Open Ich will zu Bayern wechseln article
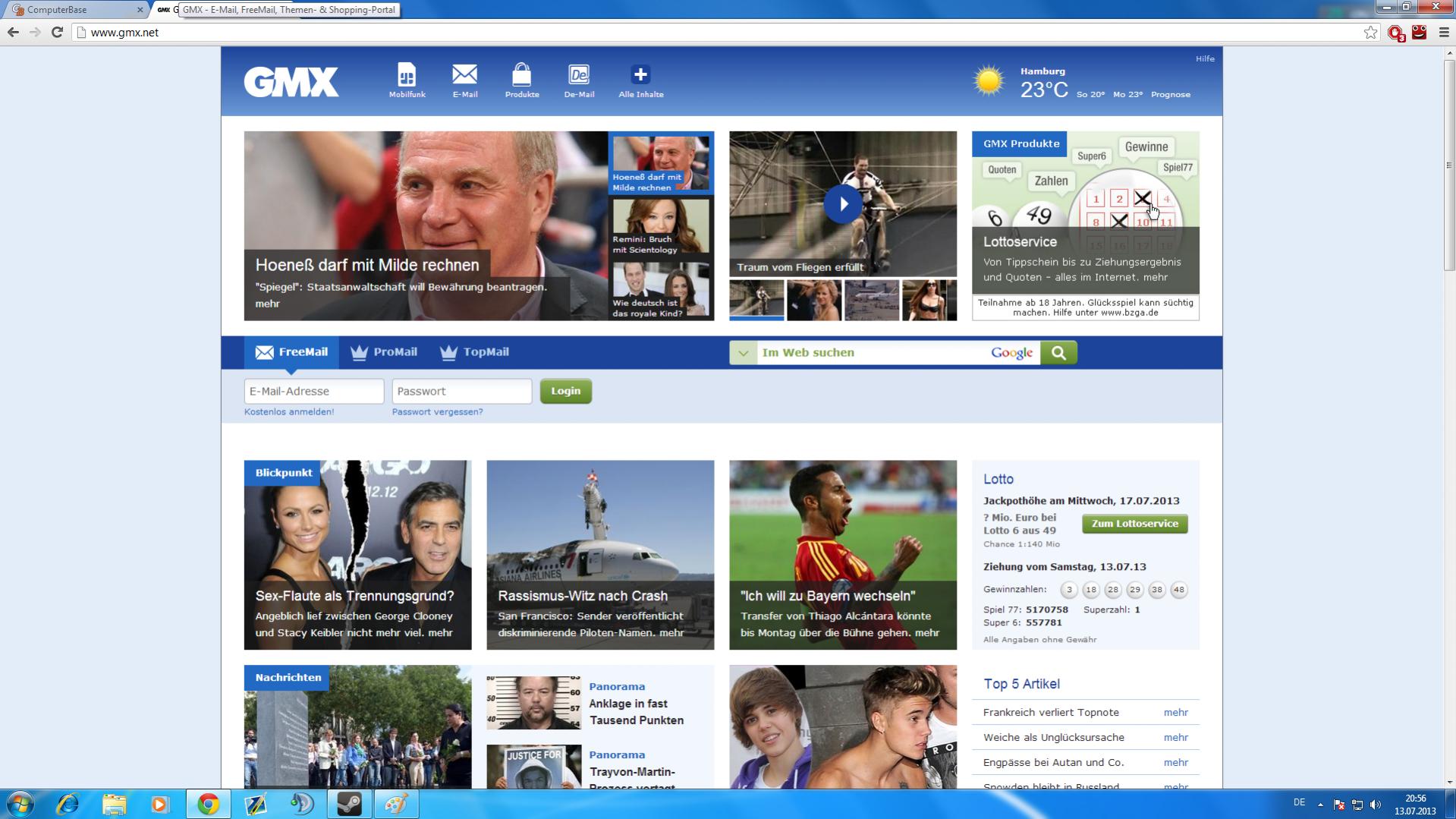Viewport: 1456px width, 819px height. point(842,555)
